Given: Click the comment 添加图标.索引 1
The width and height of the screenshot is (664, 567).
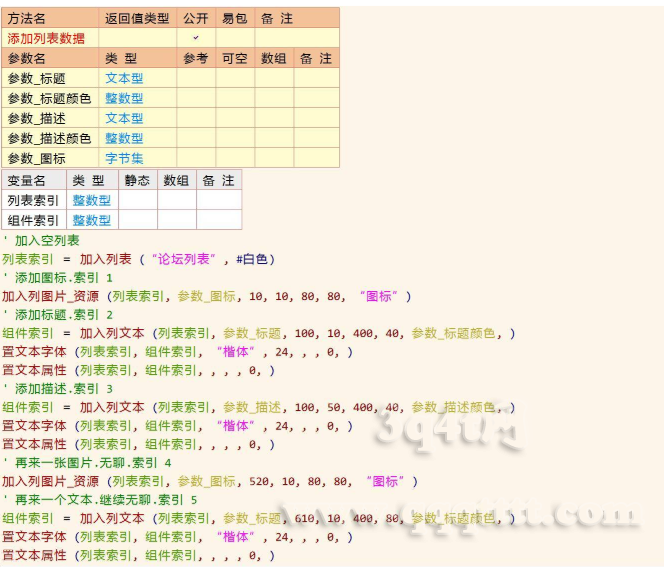Looking at the screenshot, I should pos(58,278).
